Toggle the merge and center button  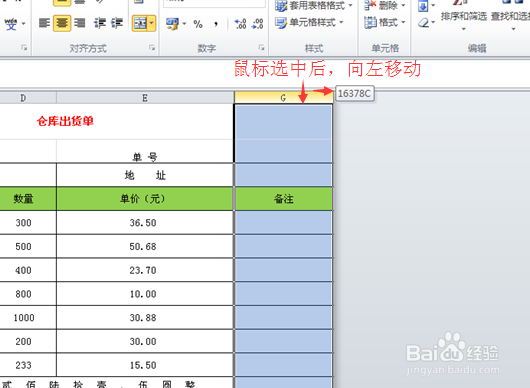140,23
